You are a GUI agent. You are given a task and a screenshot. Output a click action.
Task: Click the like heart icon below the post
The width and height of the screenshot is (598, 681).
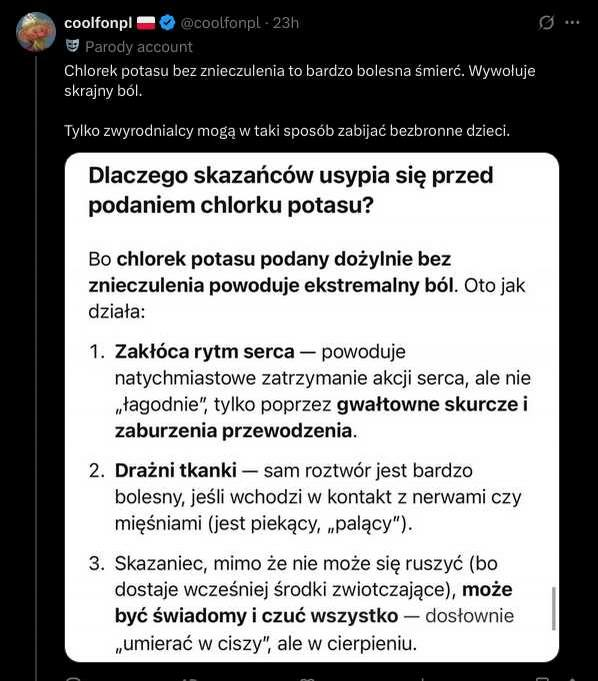click(x=307, y=678)
